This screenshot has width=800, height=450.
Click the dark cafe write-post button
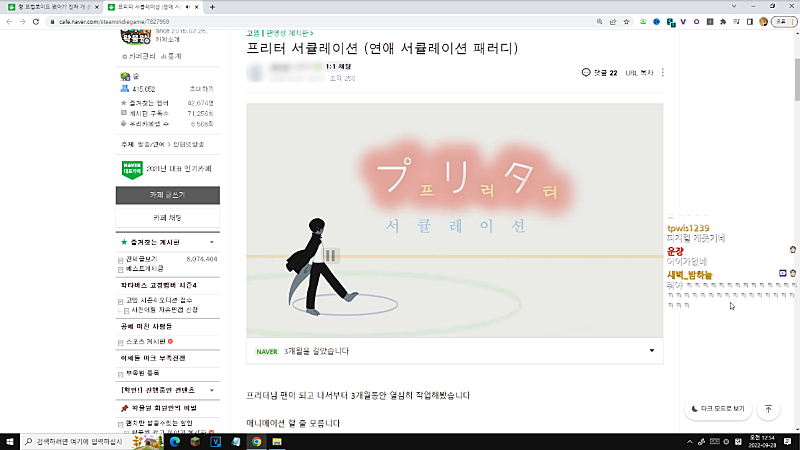[168, 195]
